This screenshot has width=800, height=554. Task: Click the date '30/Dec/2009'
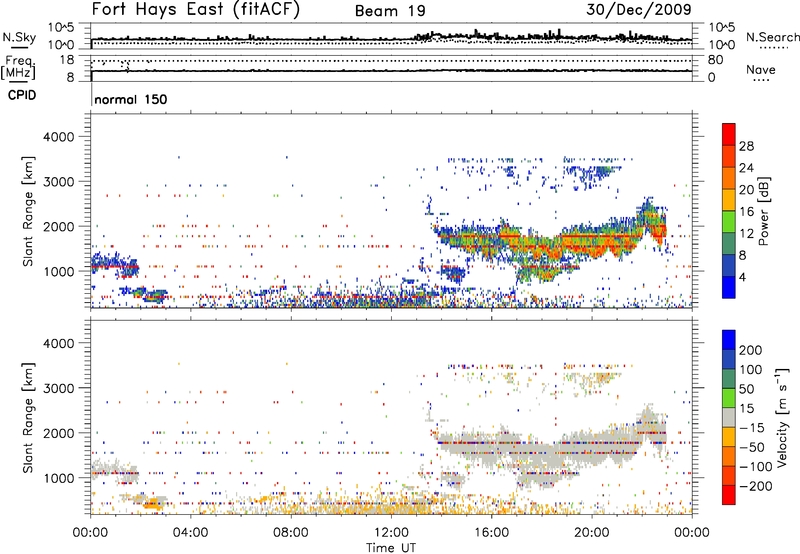639,10
